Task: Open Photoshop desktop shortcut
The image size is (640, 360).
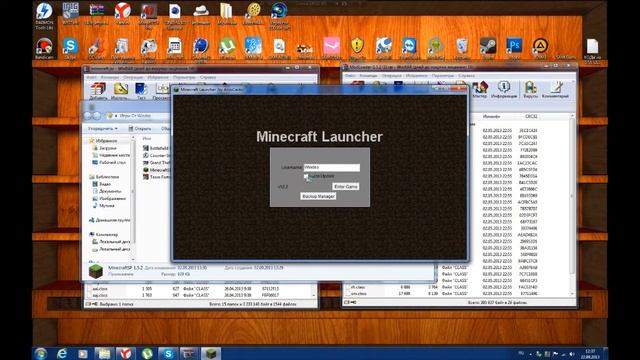Action: point(514,49)
